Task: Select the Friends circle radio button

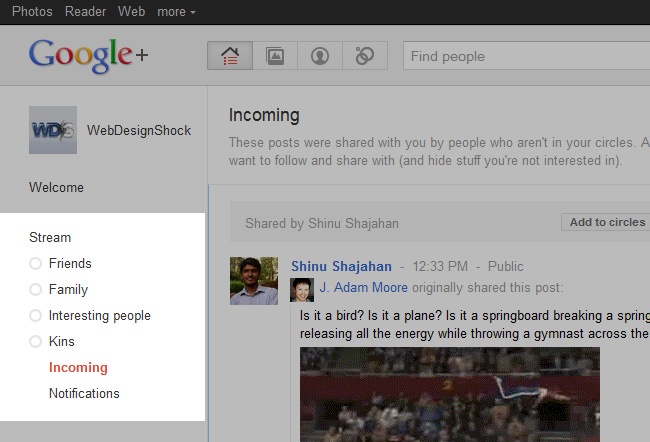Action: click(36, 263)
